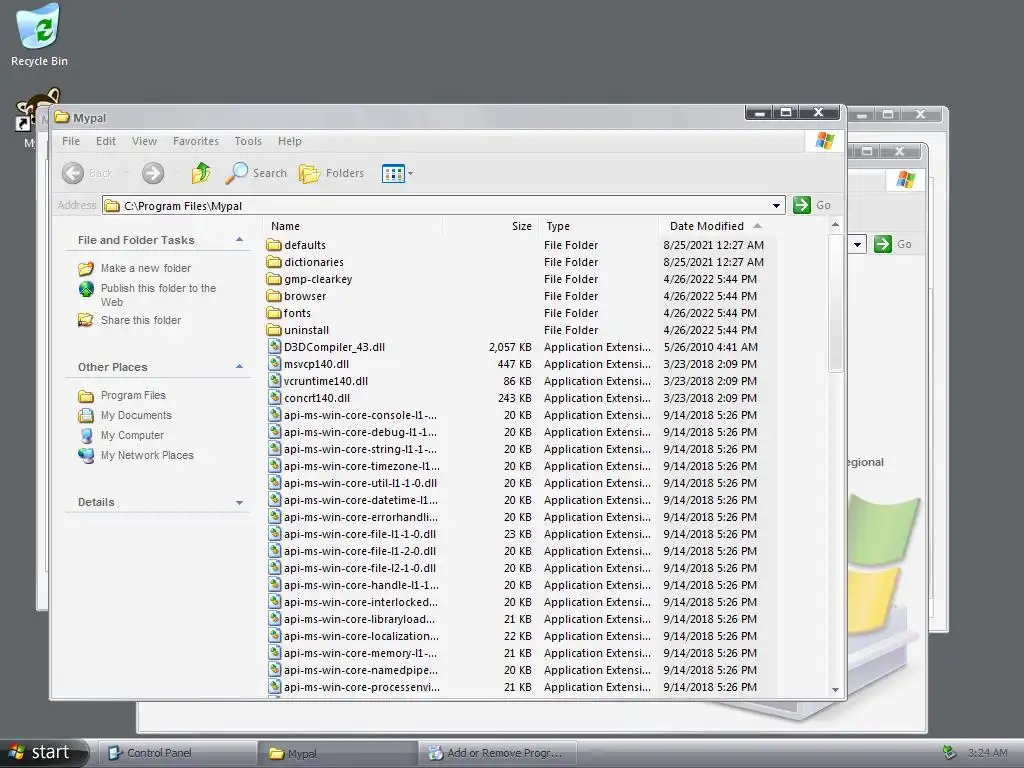Screen dimensions: 1024x768
Task: Select the gmp-clearkey folder icon
Action: pyautogui.click(x=274, y=279)
